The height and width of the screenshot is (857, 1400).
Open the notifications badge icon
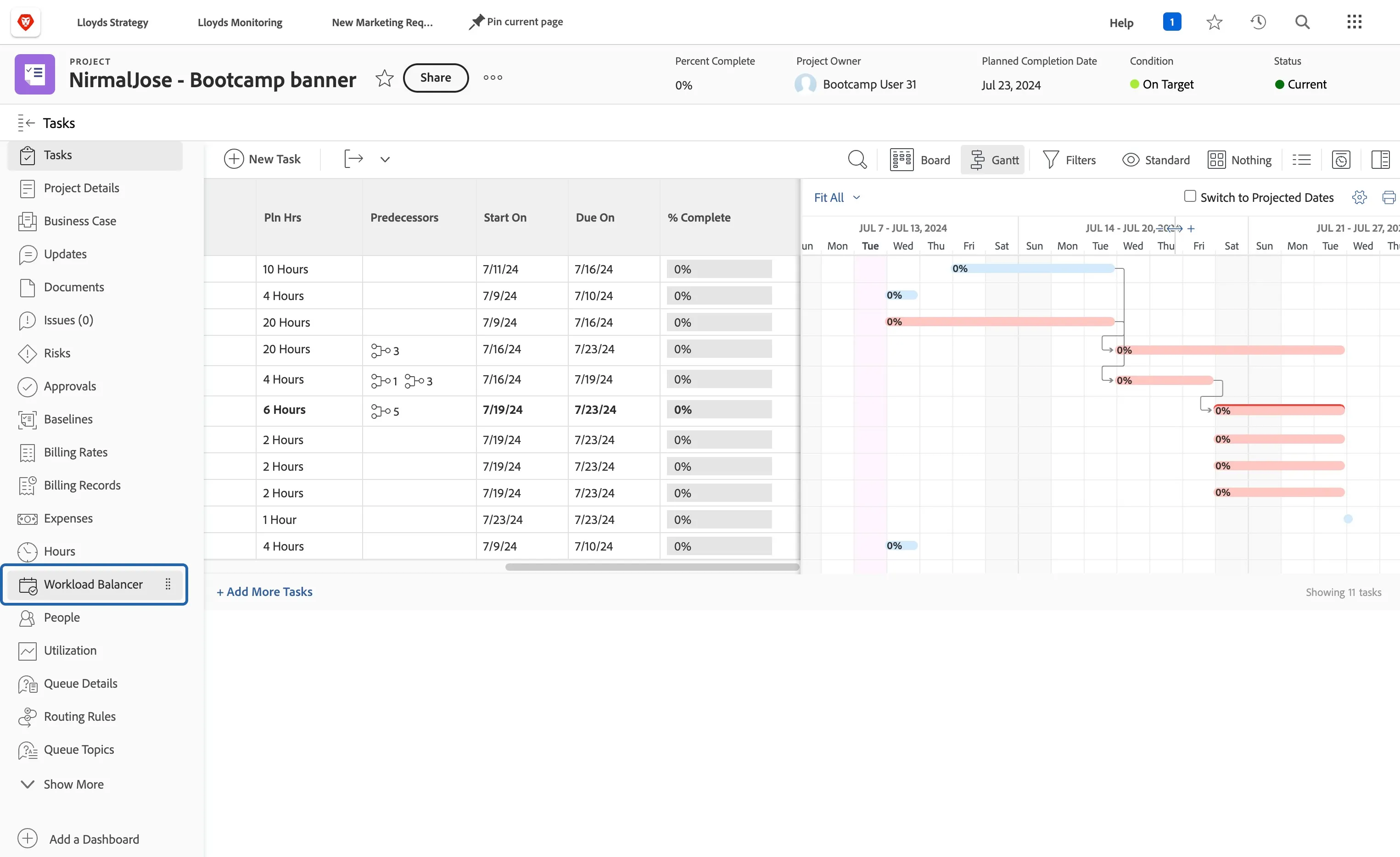[1171, 22]
